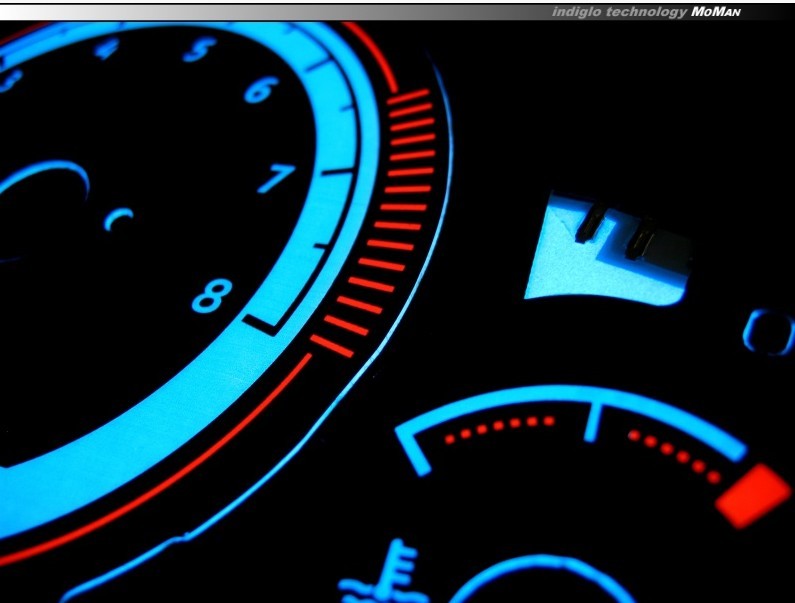Viewport: 795px width, 603px height.
Task: Click the number 4 on the tachometer
Action: tap(105, 48)
